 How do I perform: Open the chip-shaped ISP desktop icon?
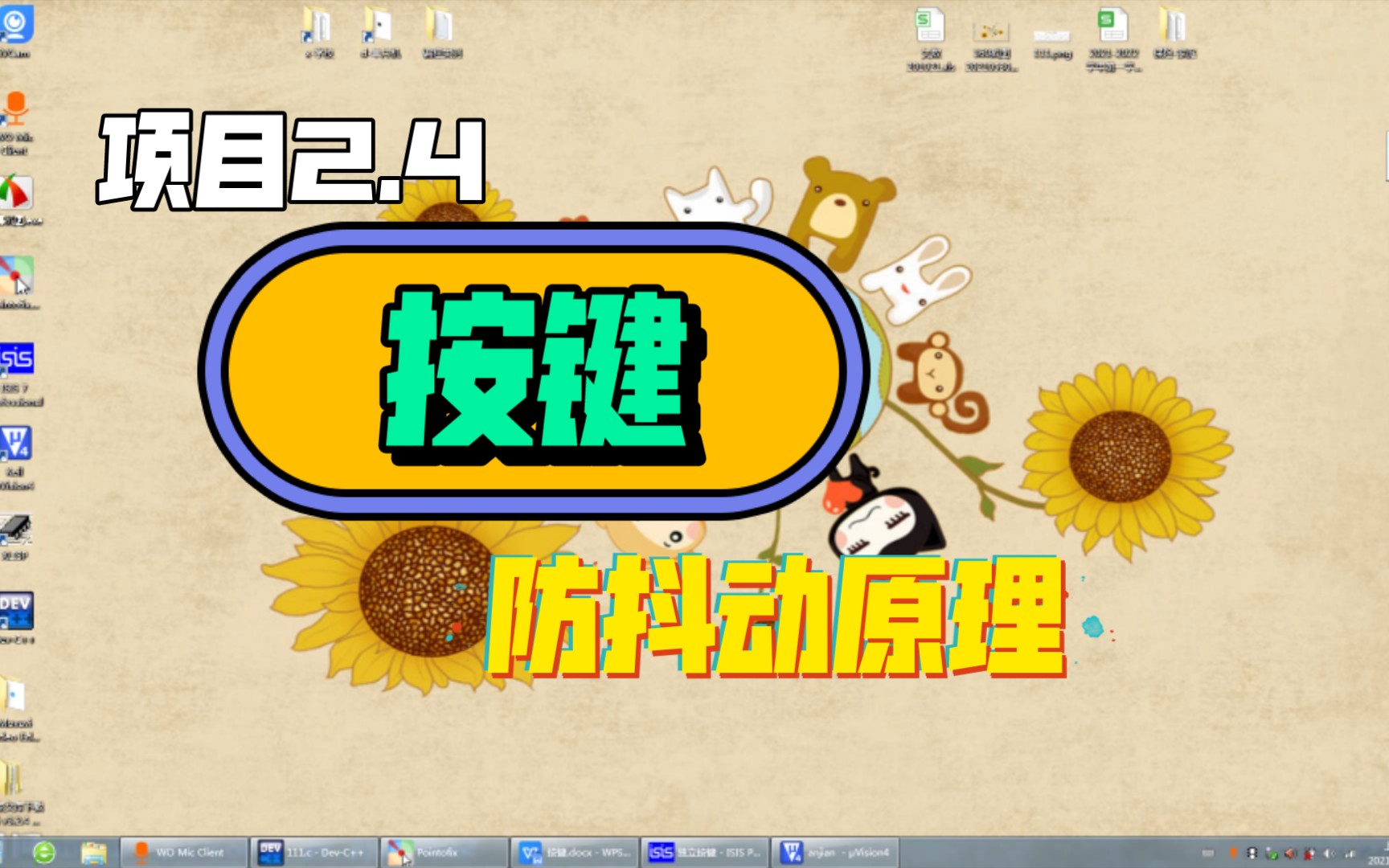(15, 537)
